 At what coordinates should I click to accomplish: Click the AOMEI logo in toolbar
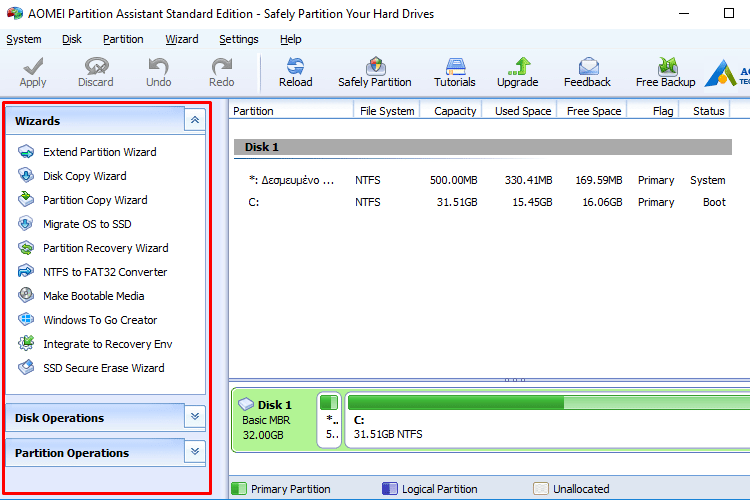click(726, 73)
